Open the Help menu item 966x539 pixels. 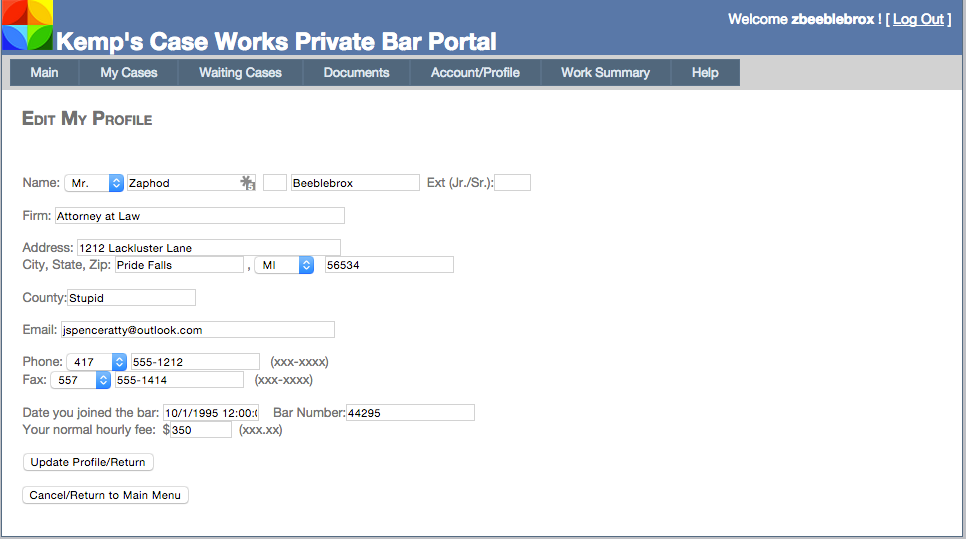(x=705, y=73)
